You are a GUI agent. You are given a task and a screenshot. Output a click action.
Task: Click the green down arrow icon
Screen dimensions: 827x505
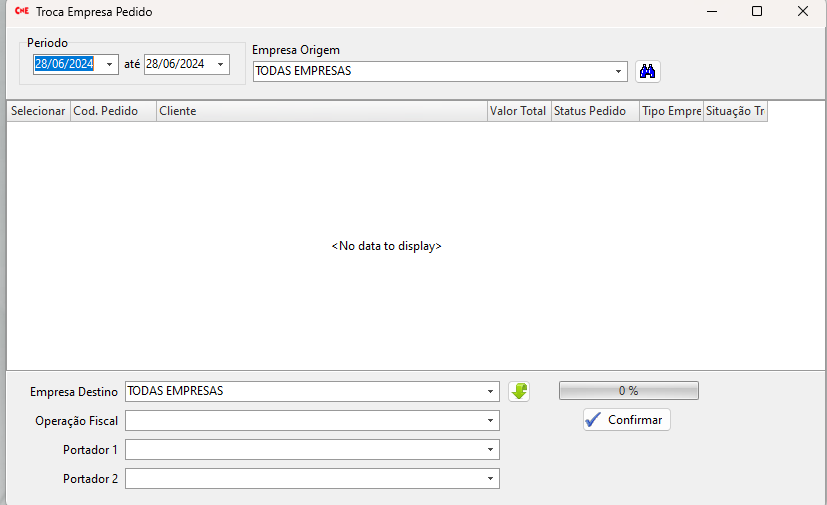519,391
